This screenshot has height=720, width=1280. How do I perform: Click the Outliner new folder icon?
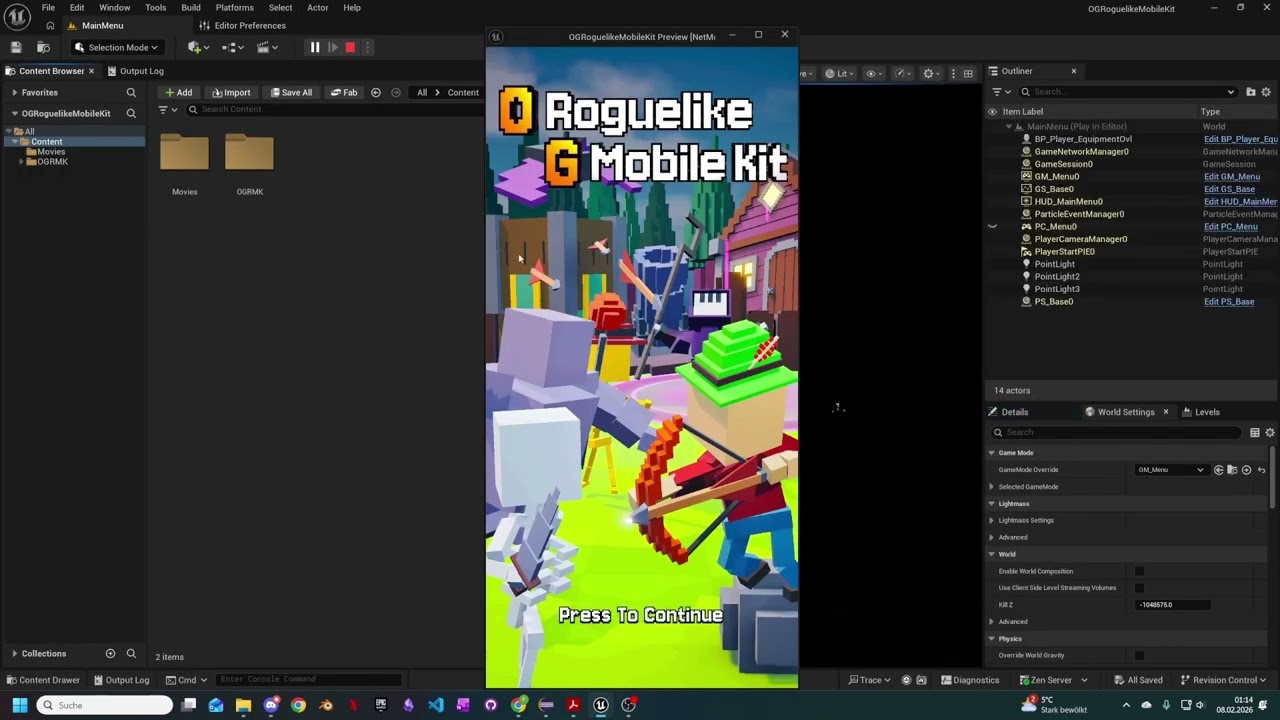point(1250,92)
